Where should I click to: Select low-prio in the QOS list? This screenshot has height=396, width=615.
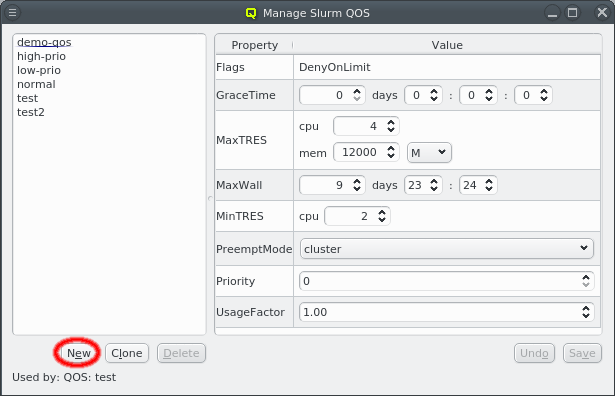[39, 71]
